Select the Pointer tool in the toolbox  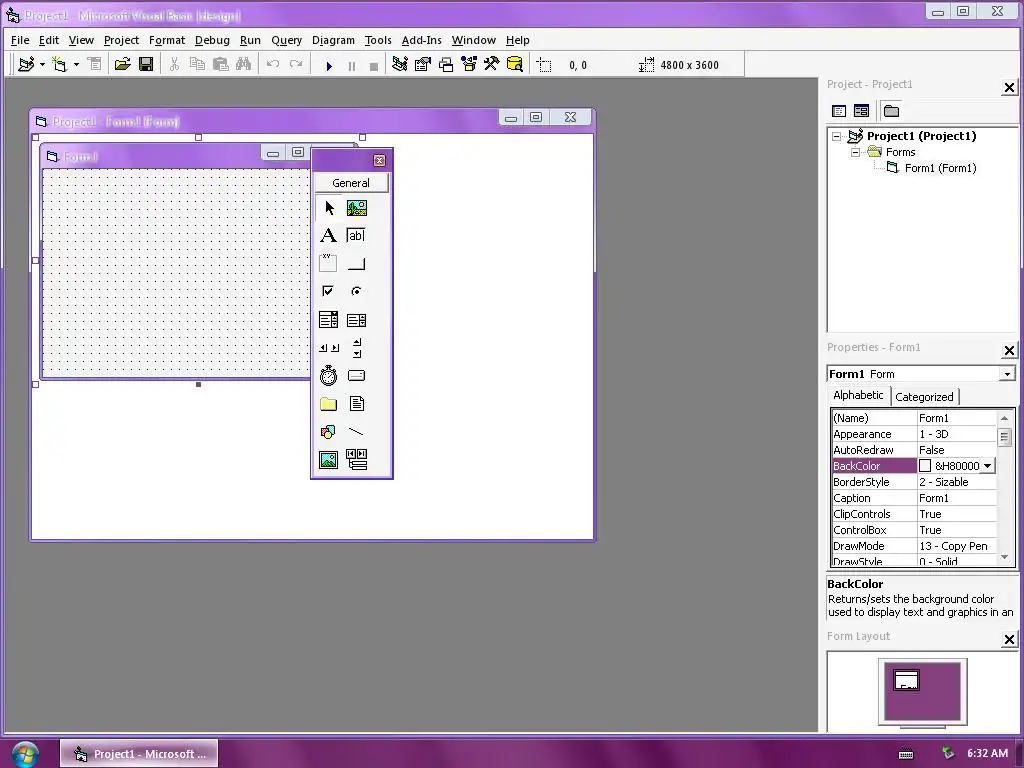click(x=328, y=208)
